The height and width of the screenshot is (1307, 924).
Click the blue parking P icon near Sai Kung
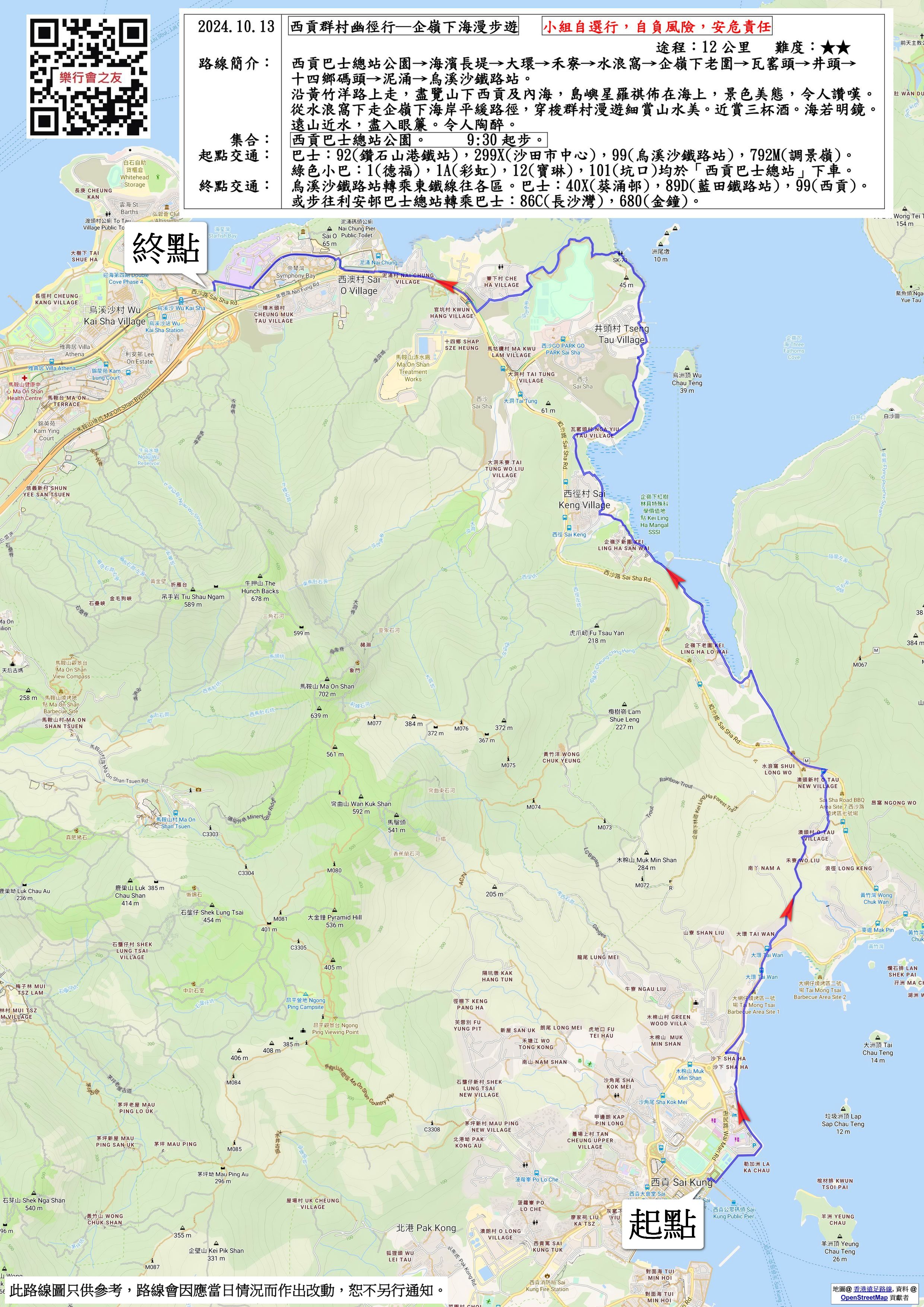point(754,1145)
